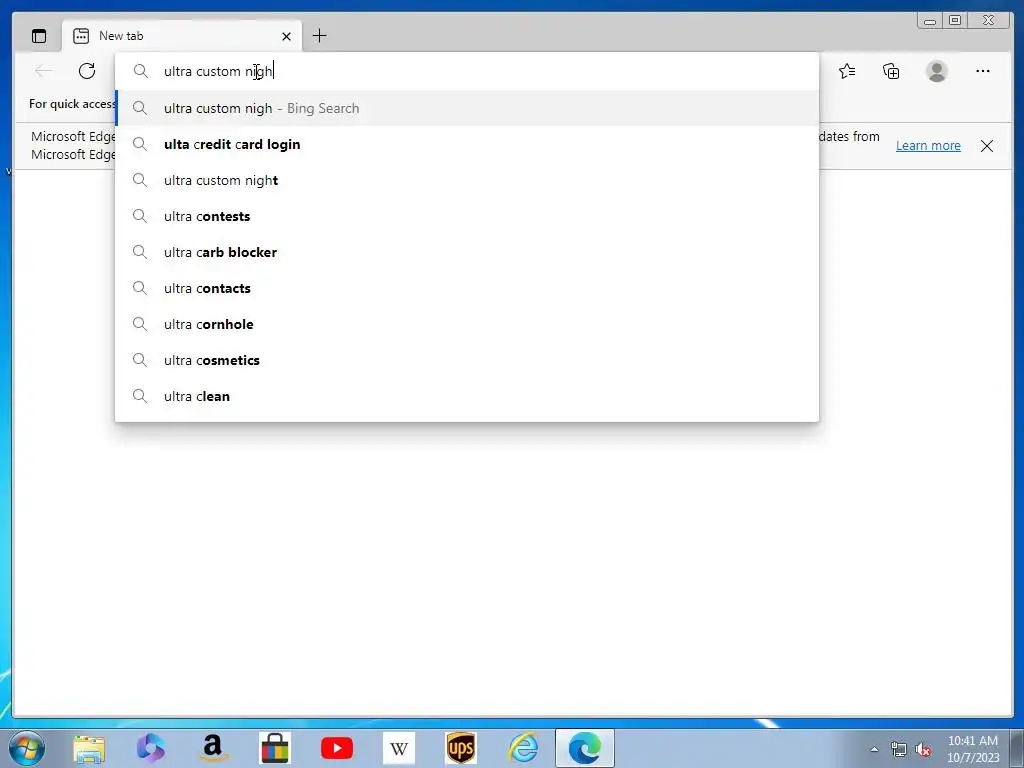The width and height of the screenshot is (1024, 768).
Task: Minimize the Edge window
Action: (930, 21)
